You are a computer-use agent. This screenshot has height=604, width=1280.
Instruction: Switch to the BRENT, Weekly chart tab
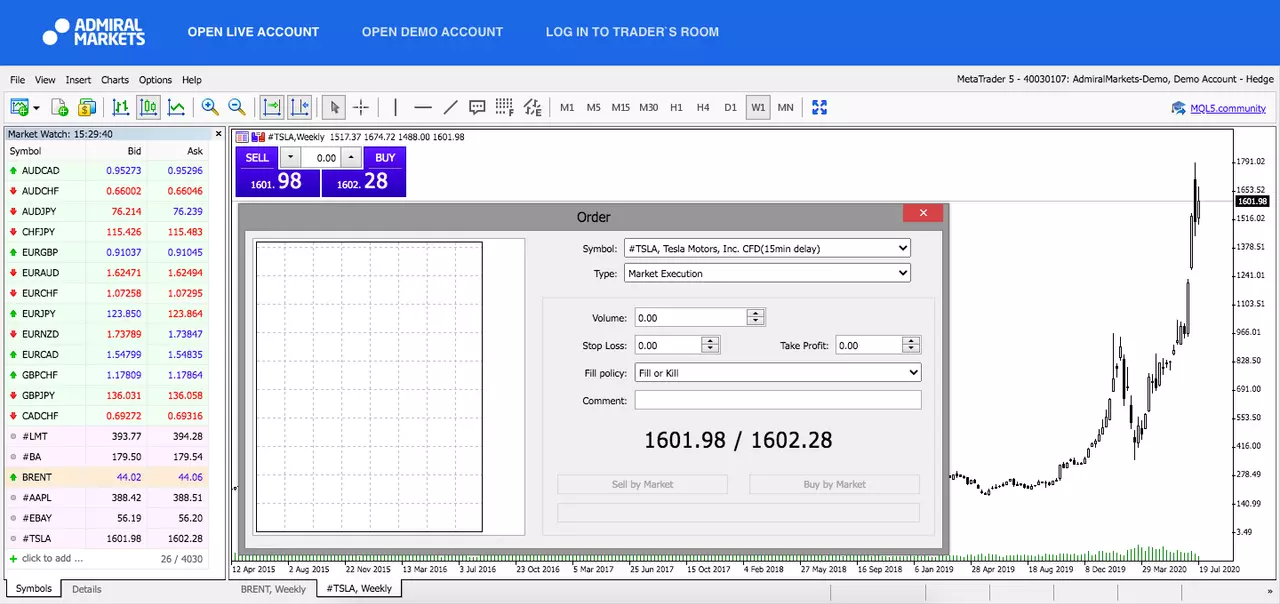pos(274,589)
